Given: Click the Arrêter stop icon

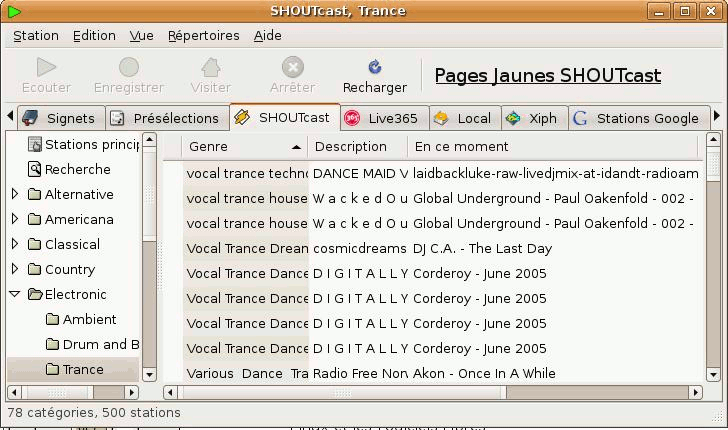Looking at the screenshot, I should click(x=292, y=67).
